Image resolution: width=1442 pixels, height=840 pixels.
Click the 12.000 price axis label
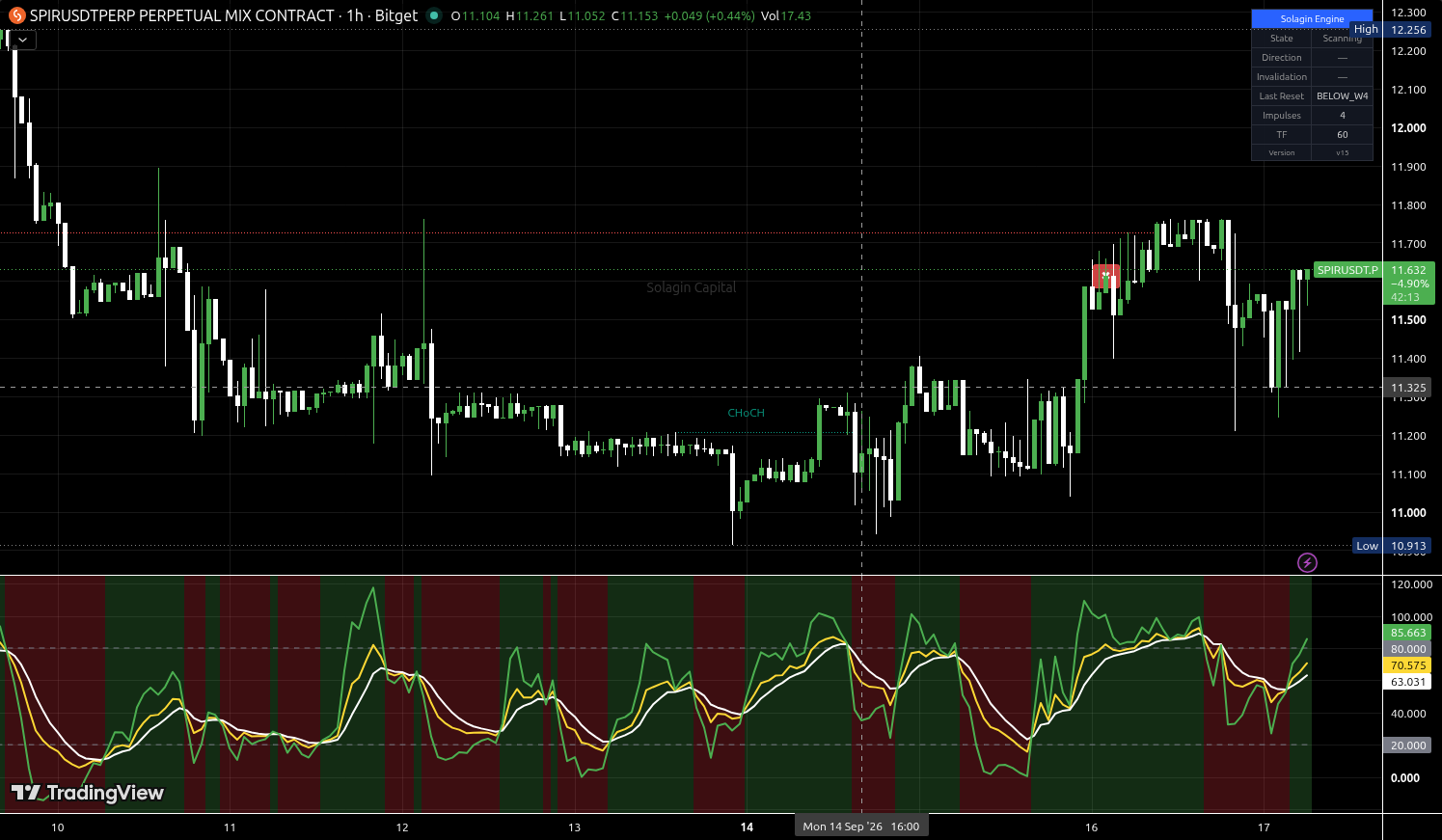tap(1408, 128)
